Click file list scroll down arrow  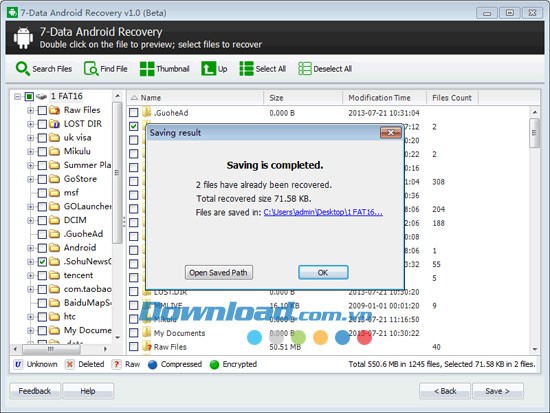(535, 349)
